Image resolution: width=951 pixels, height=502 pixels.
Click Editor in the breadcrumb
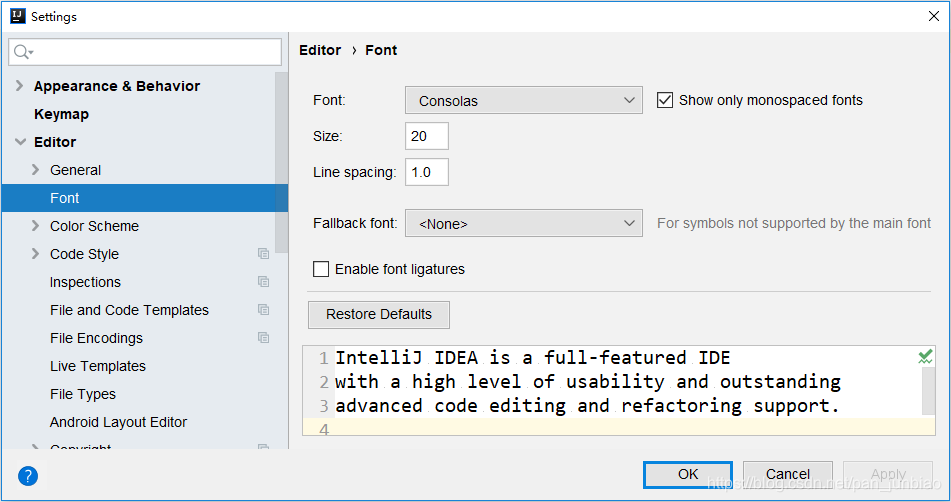[x=320, y=50]
